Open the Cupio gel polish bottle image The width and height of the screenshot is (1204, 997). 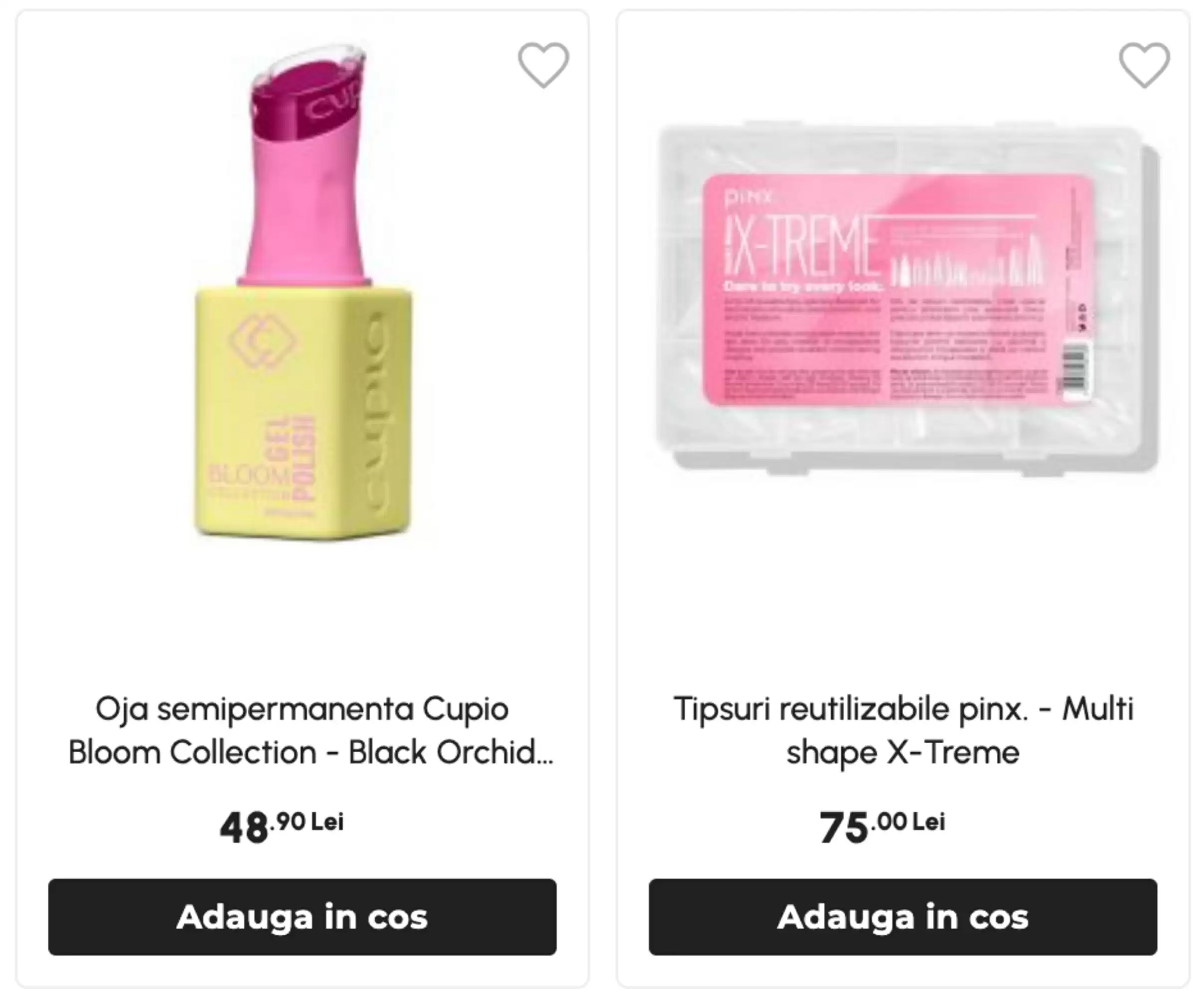click(x=303, y=292)
